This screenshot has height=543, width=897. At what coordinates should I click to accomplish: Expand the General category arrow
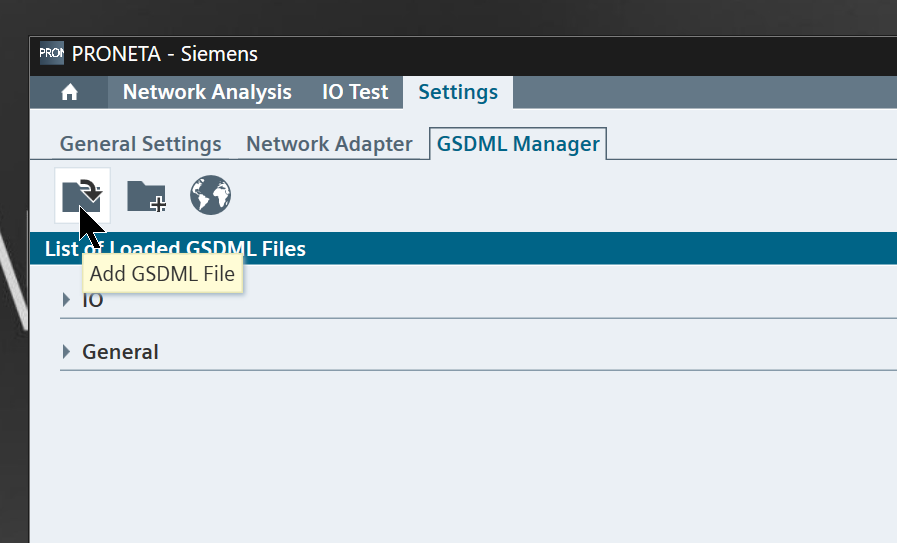[66, 351]
